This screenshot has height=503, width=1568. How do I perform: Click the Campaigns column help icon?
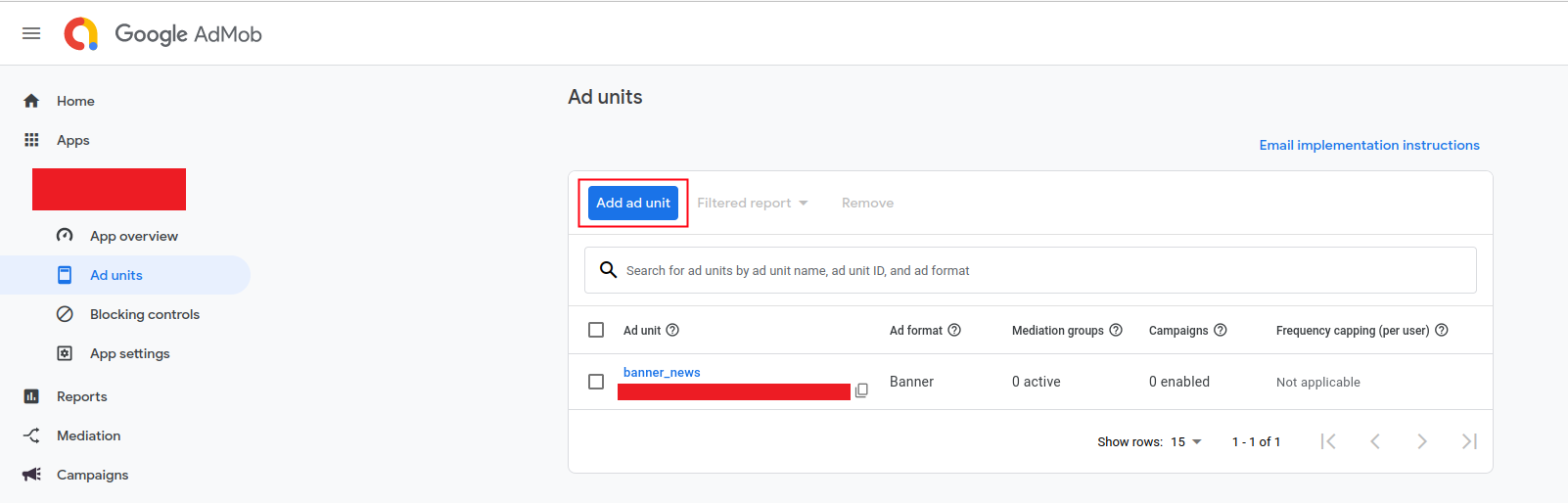coord(1221,331)
